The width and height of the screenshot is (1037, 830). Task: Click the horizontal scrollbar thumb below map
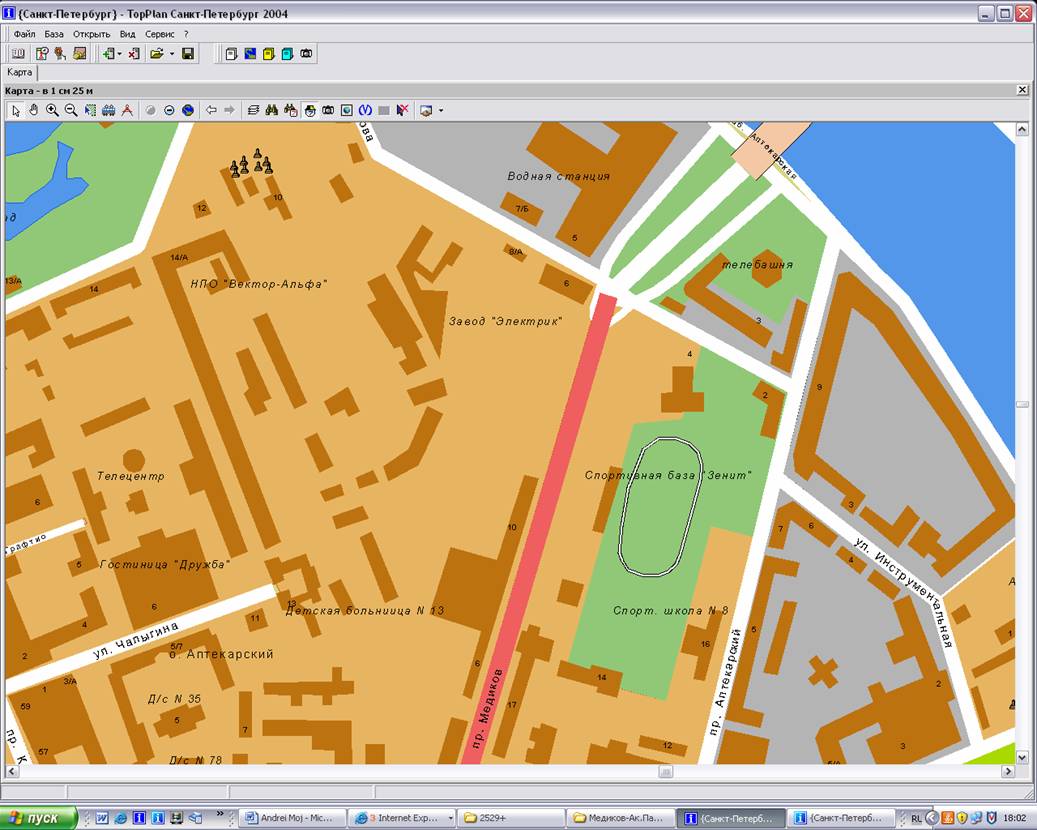coord(665,772)
